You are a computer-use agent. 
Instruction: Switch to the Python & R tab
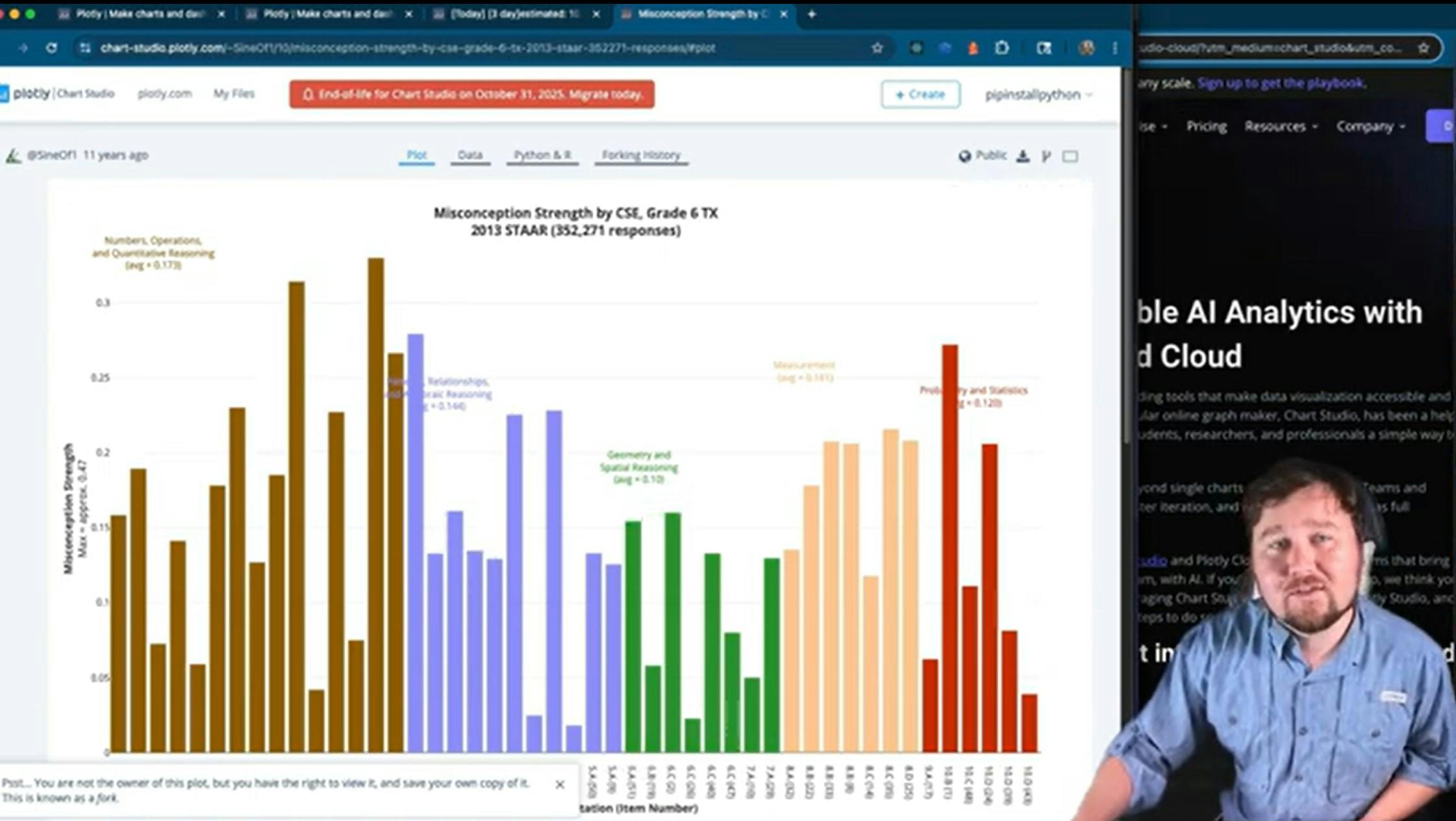pos(542,155)
